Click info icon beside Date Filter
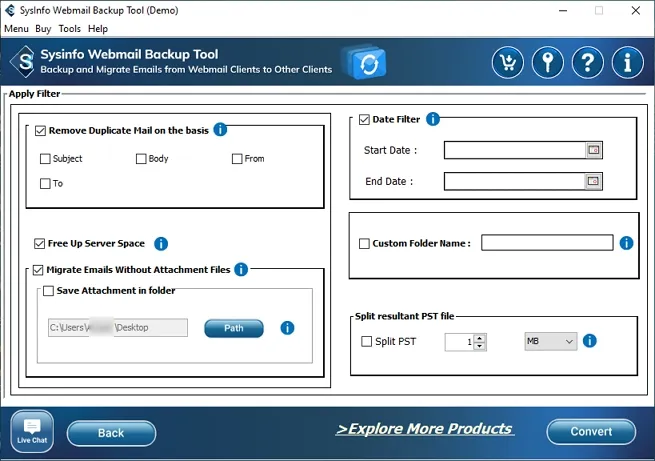The height and width of the screenshot is (461, 655). (x=433, y=119)
